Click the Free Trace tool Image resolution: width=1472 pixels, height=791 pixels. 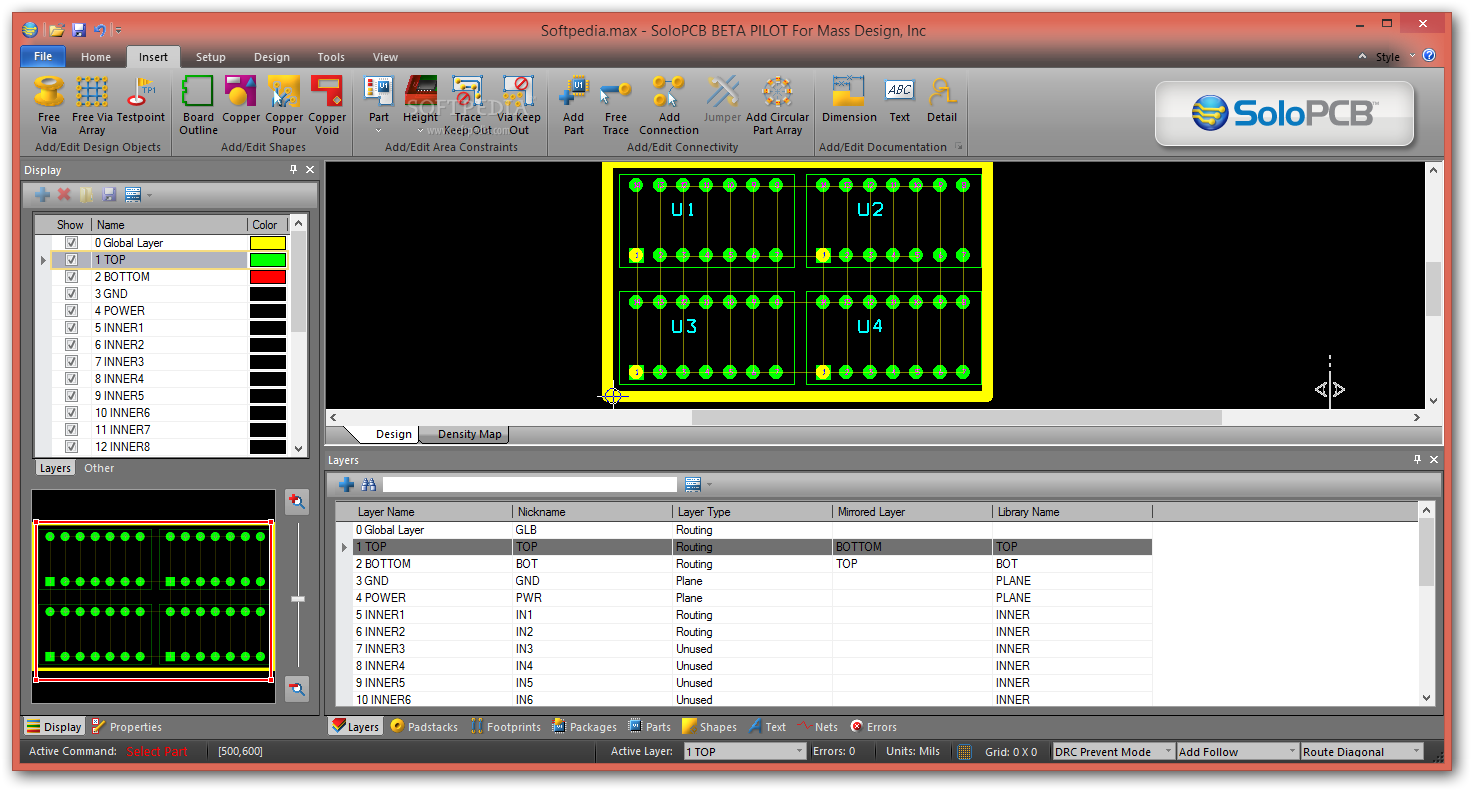tap(616, 106)
